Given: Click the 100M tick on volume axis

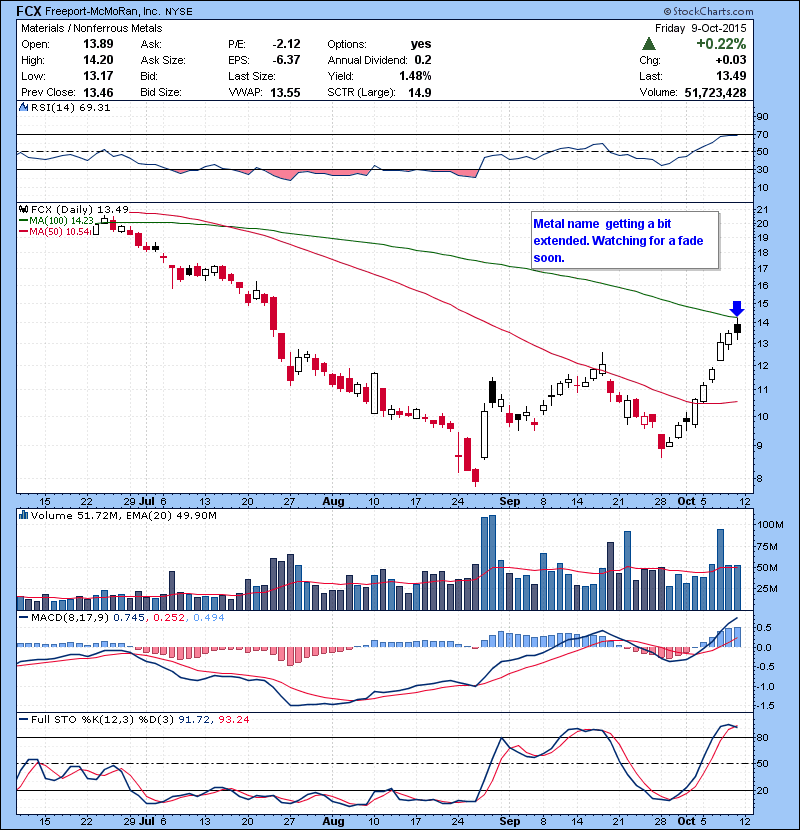Looking at the screenshot, I should click(x=770, y=525).
